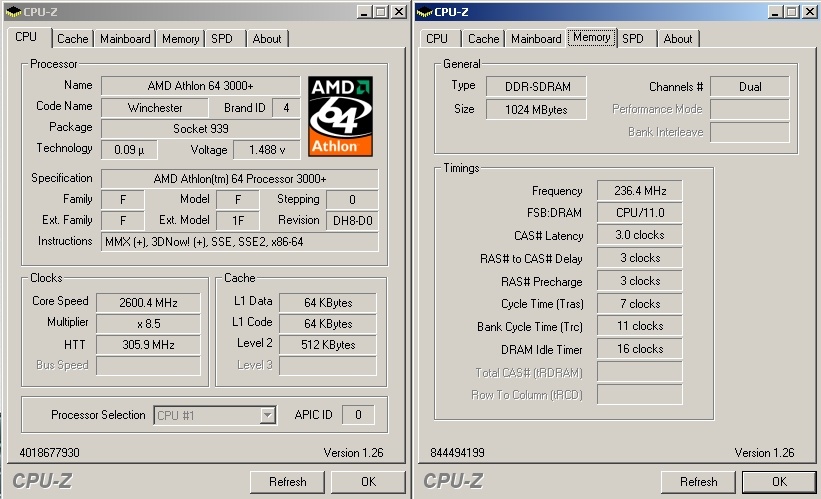Screen dimensions: 821x499
Task: Click the Specification field text
Action: click(x=240, y=179)
